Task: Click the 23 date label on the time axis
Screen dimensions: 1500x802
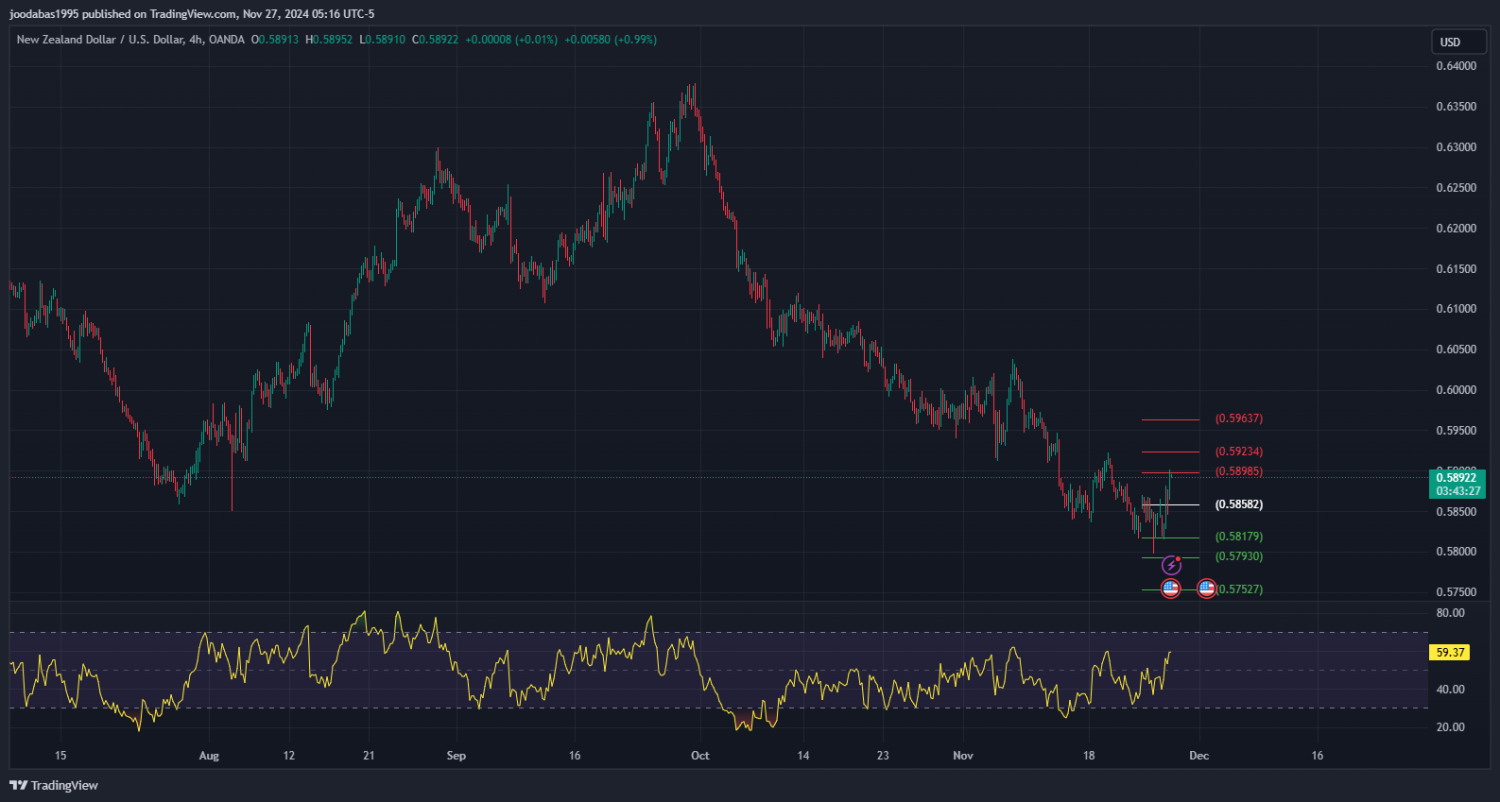Action: point(882,756)
